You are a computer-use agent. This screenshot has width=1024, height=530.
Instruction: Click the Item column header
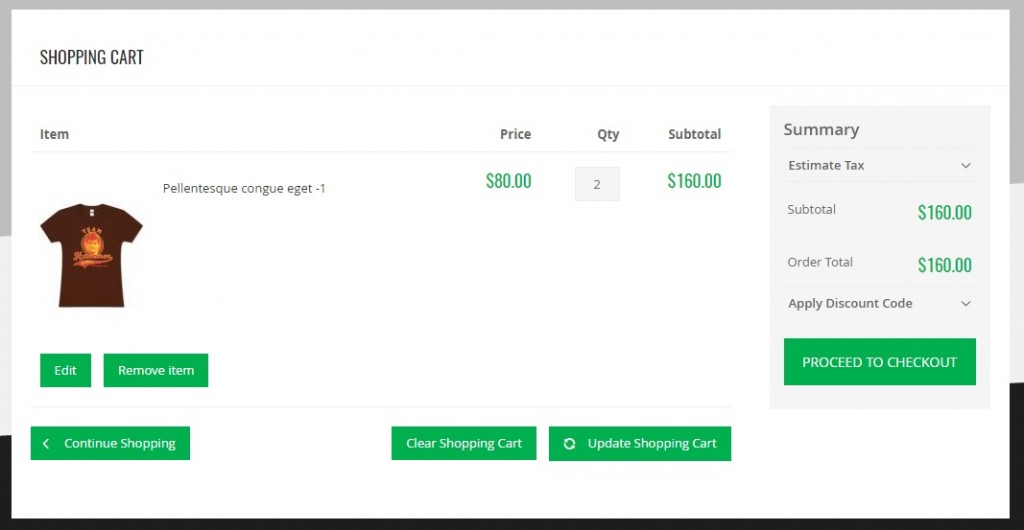tap(54, 134)
